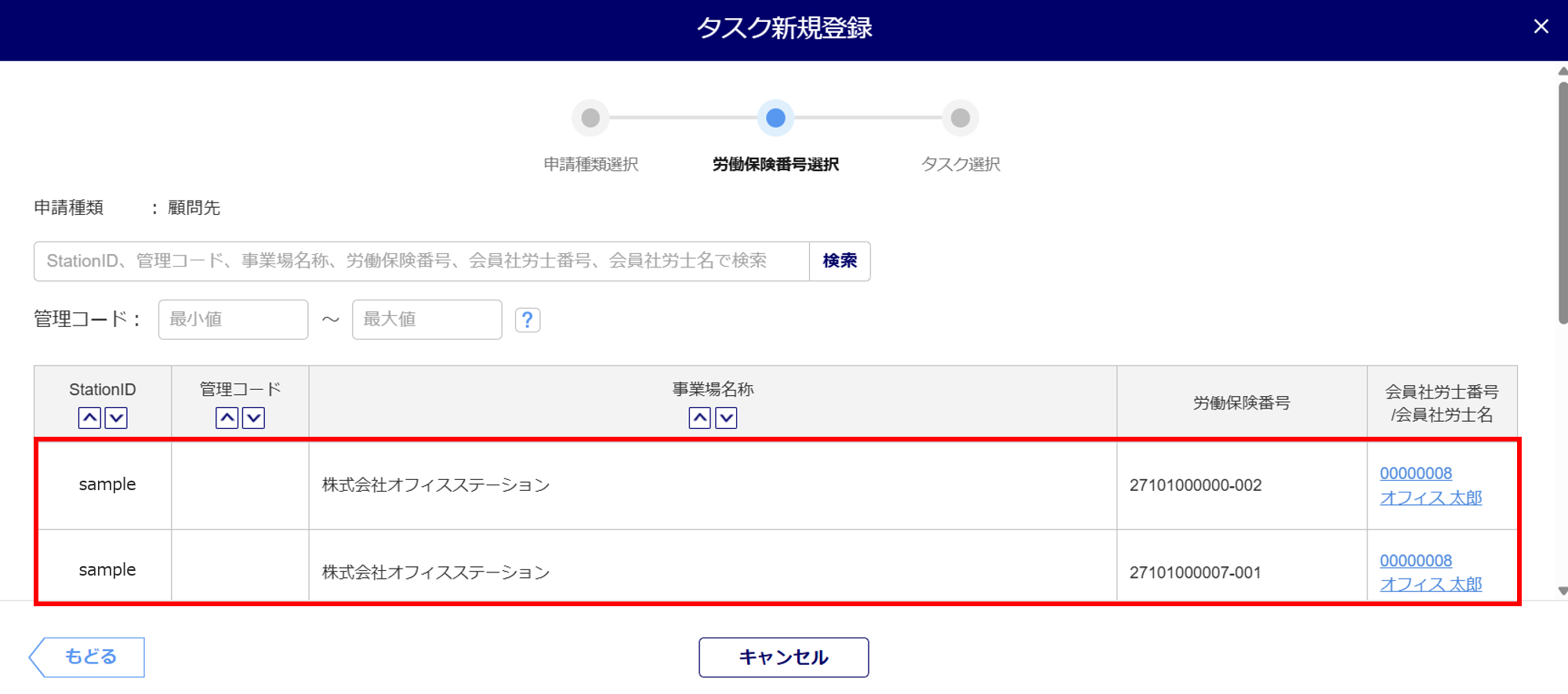
Task: Click the 最小値 management code field
Action: click(233, 320)
